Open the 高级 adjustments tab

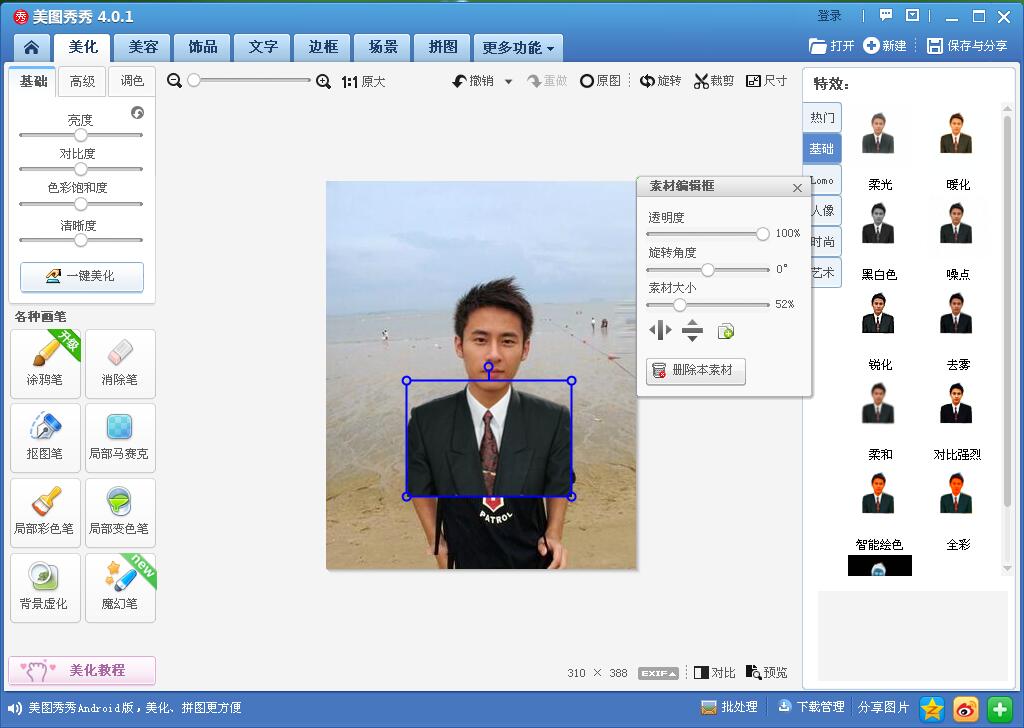83,81
